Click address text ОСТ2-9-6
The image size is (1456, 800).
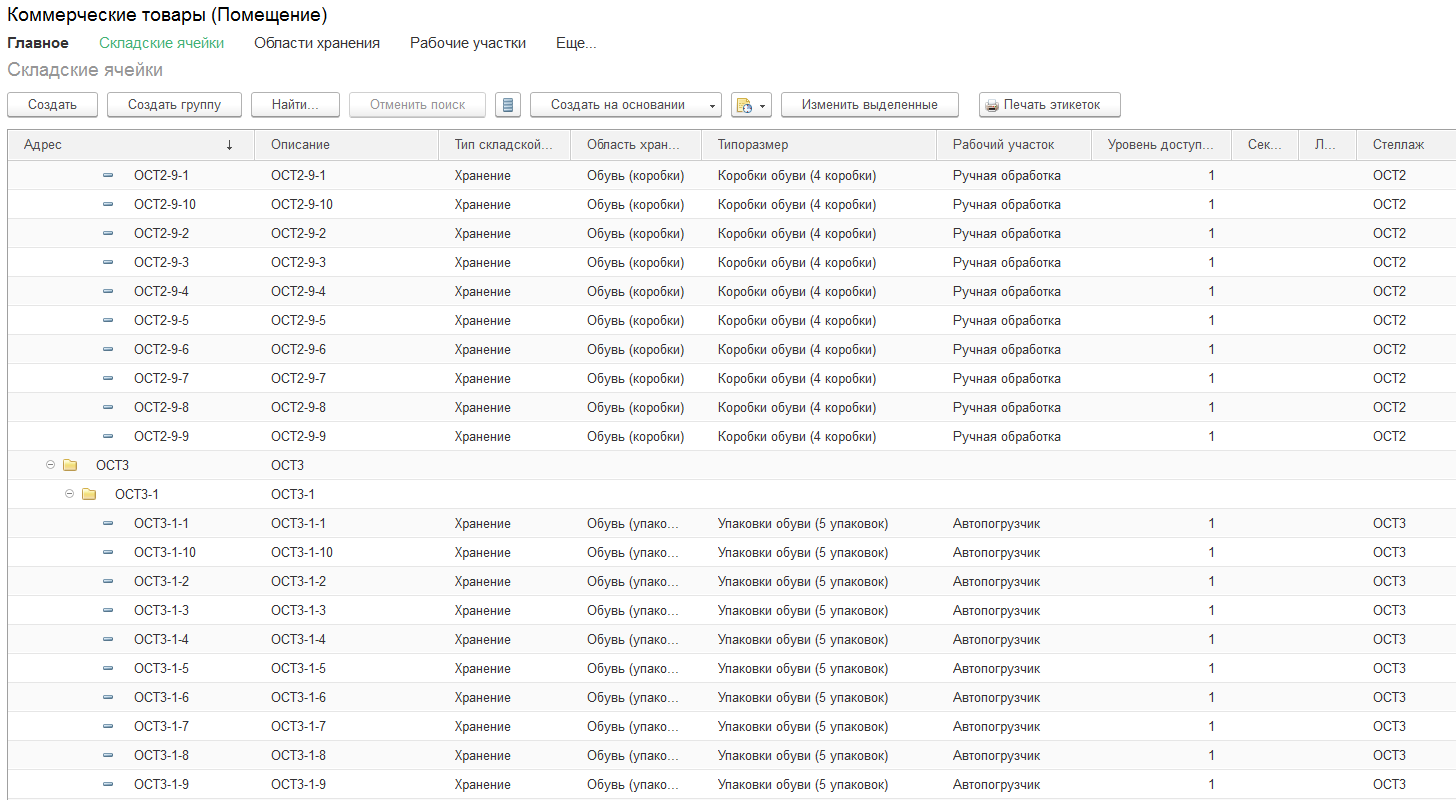point(161,350)
